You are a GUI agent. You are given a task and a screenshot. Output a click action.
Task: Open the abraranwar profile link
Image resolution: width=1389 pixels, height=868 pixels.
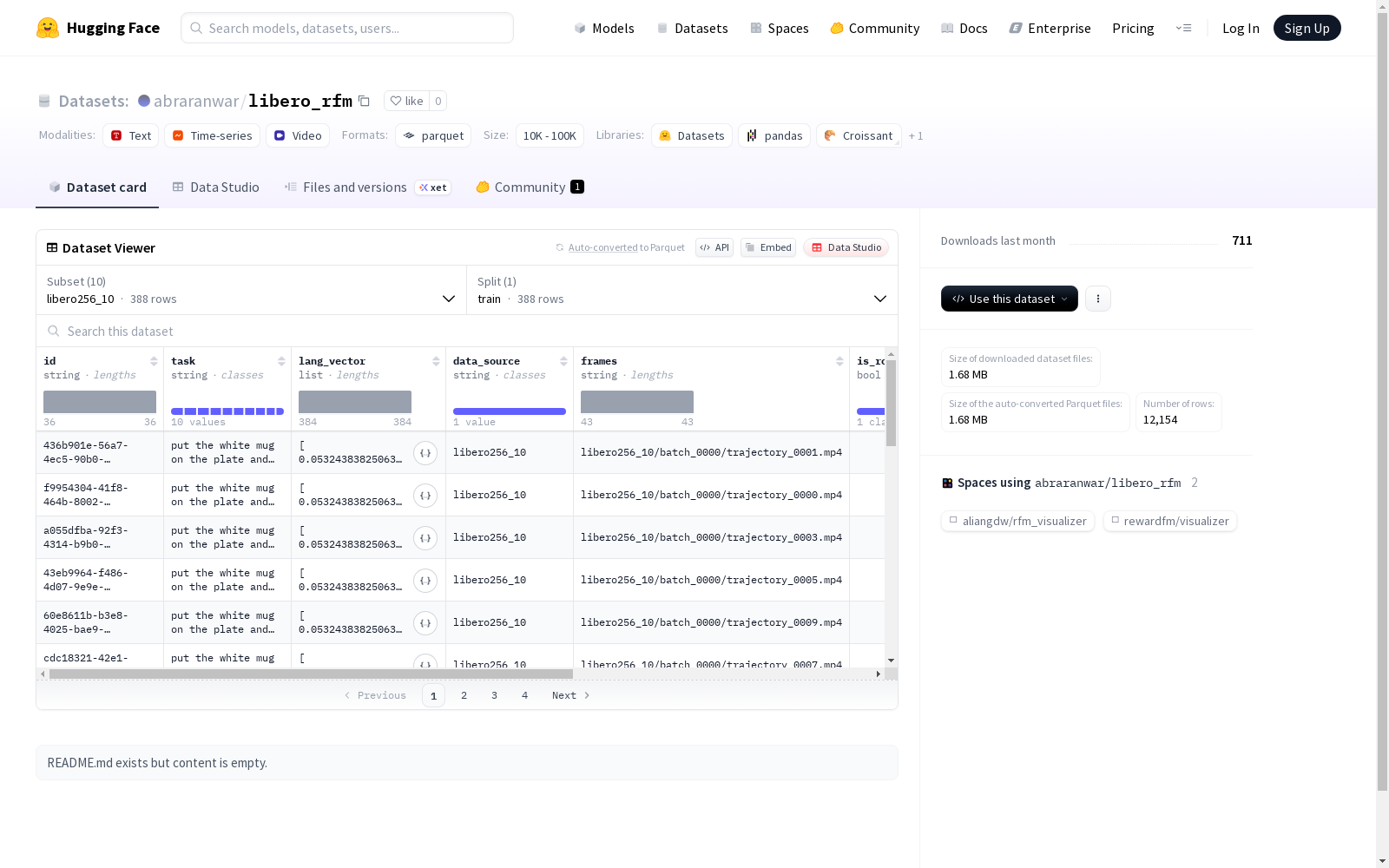point(196,101)
